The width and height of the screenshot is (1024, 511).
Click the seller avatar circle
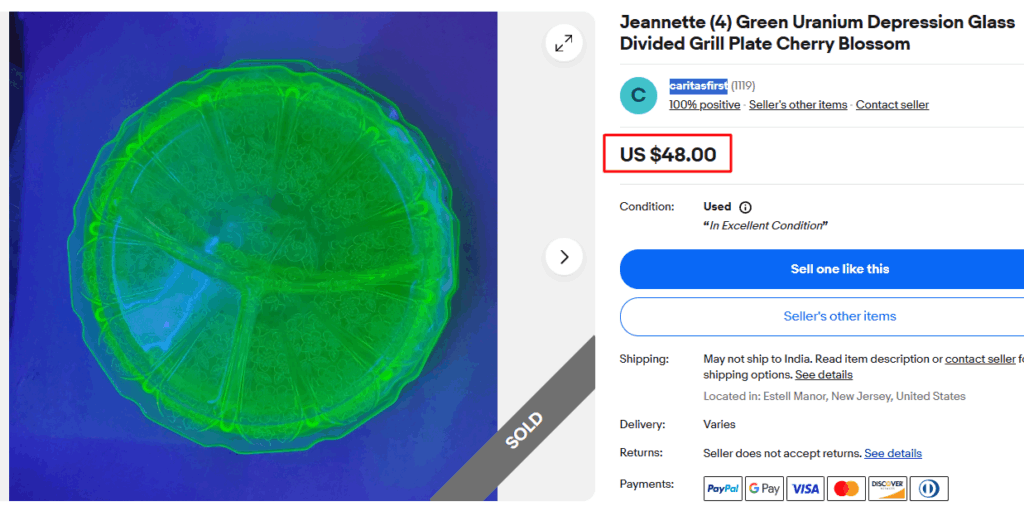coord(638,95)
